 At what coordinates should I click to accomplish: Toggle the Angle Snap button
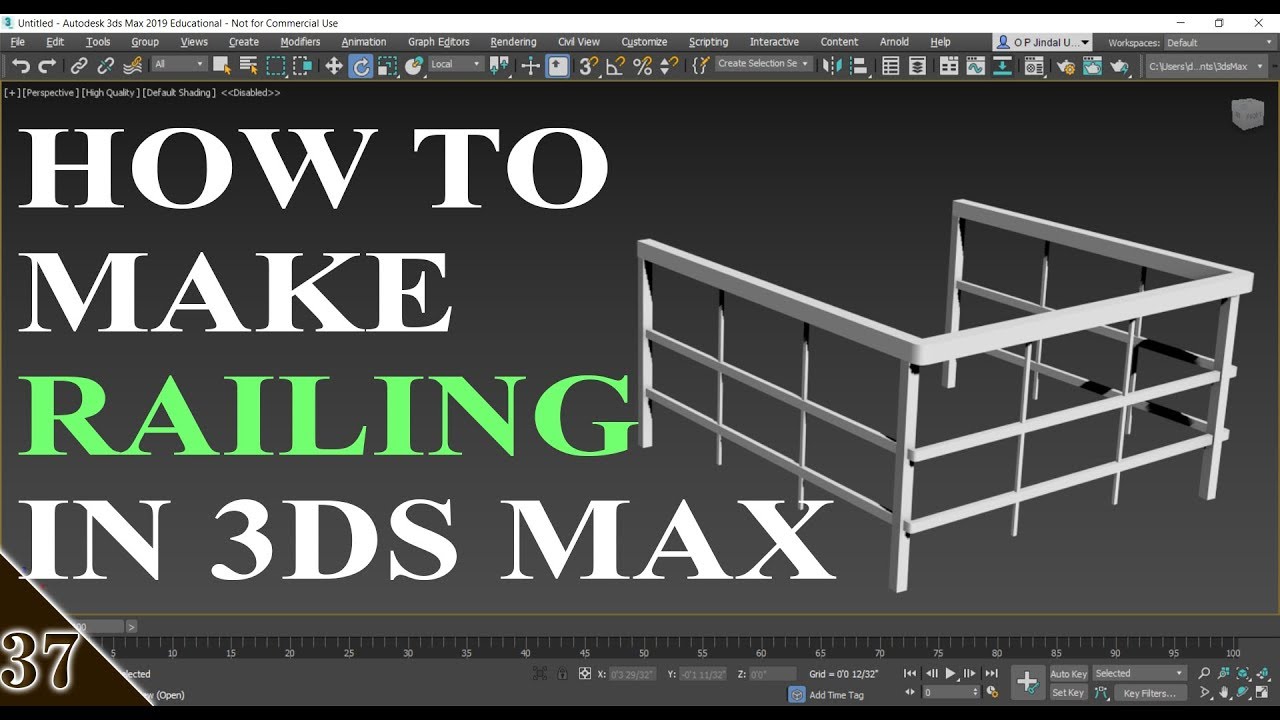616,66
